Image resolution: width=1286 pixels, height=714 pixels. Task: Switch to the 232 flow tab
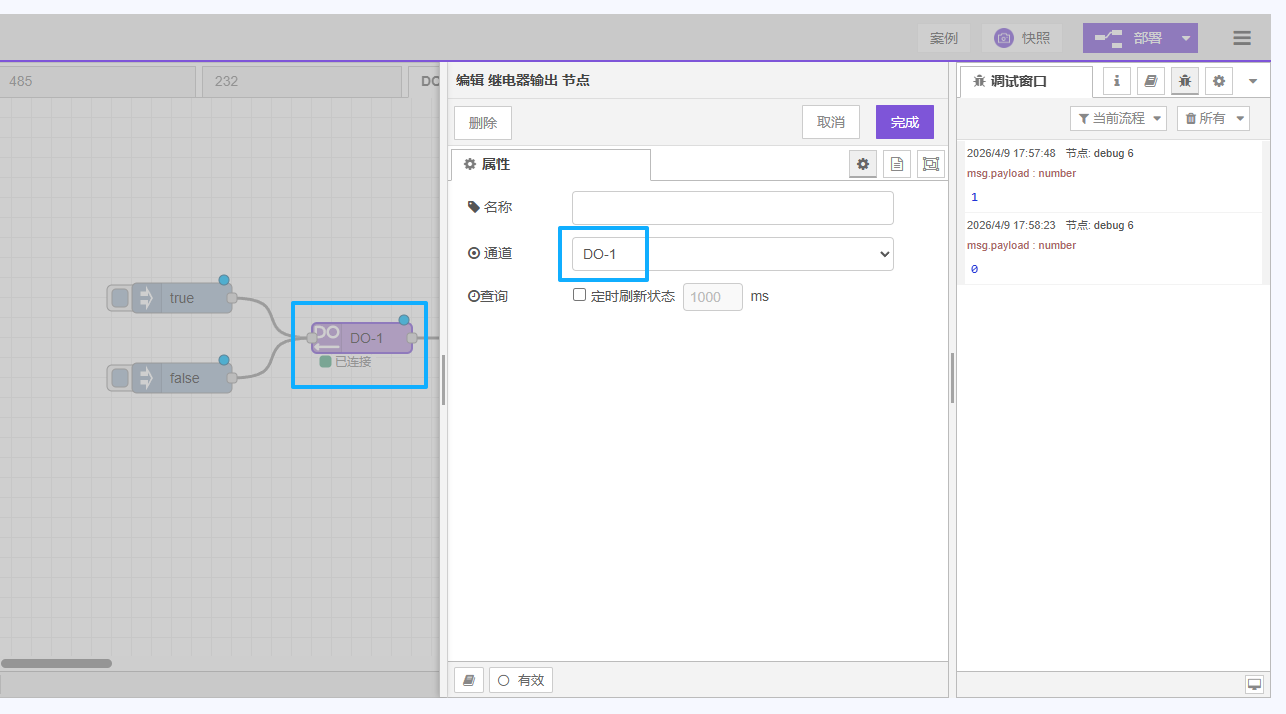(x=301, y=81)
